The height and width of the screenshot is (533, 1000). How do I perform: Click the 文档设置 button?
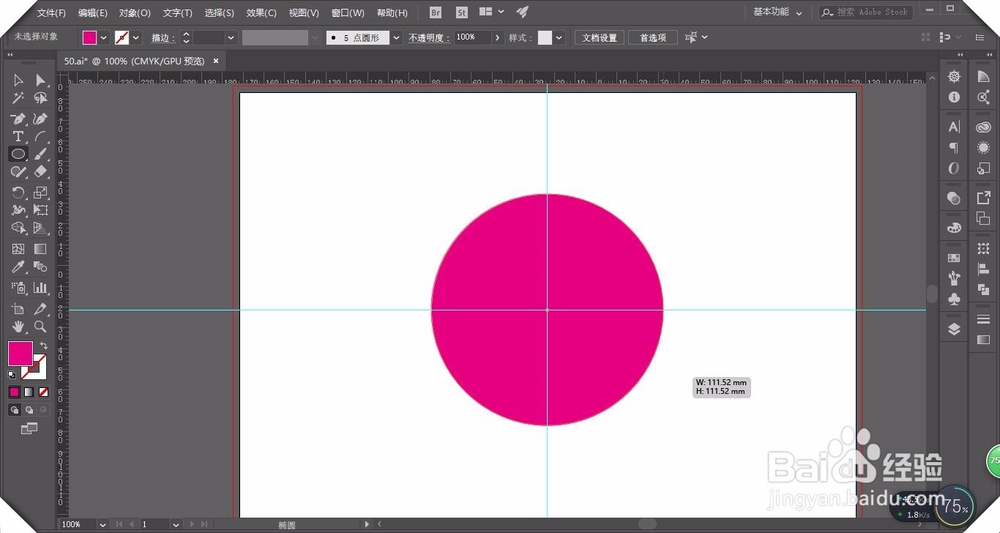tap(599, 38)
